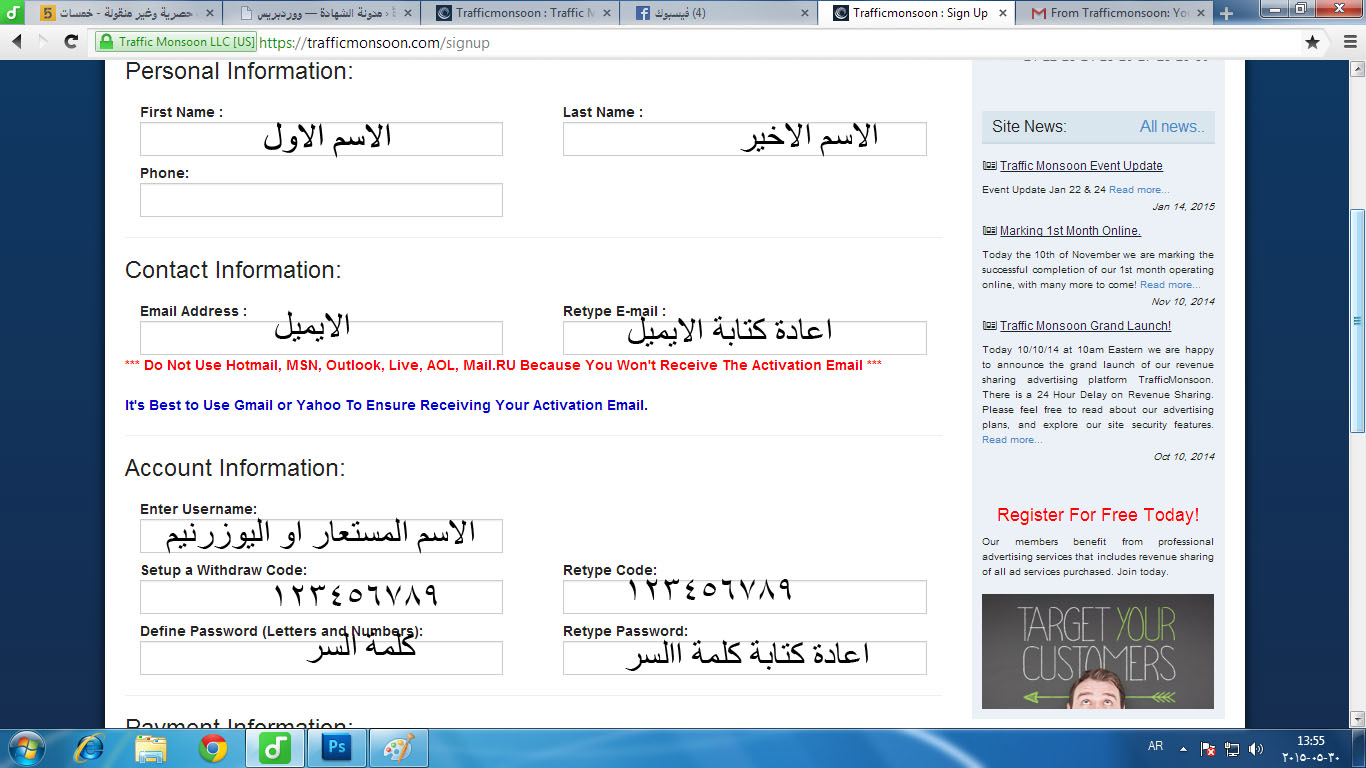Image resolution: width=1366 pixels, height=768 pixels.
Task: Click the green SSL padlock badge
Action: 176,42
